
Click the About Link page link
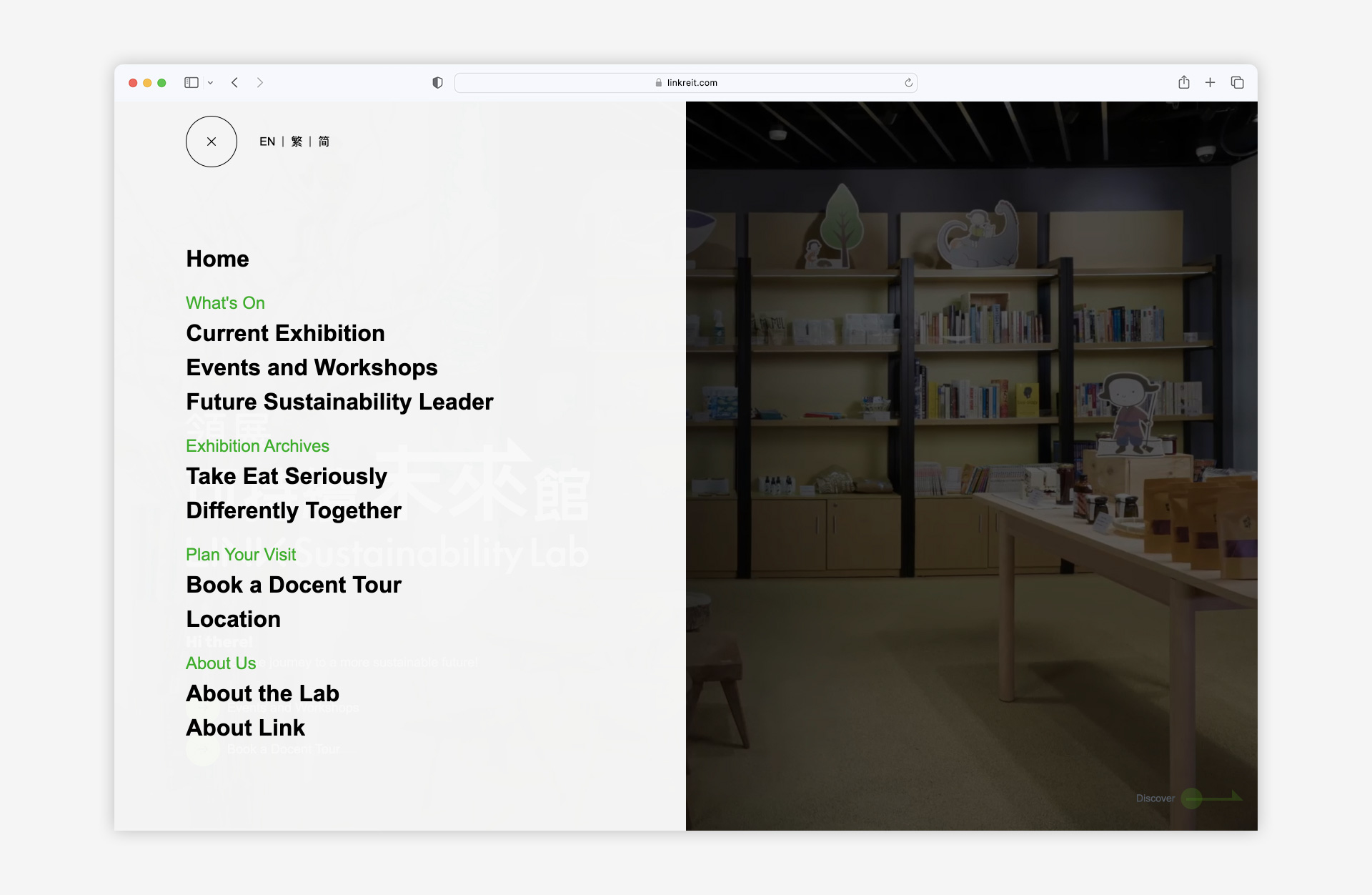tap(244, 725)
